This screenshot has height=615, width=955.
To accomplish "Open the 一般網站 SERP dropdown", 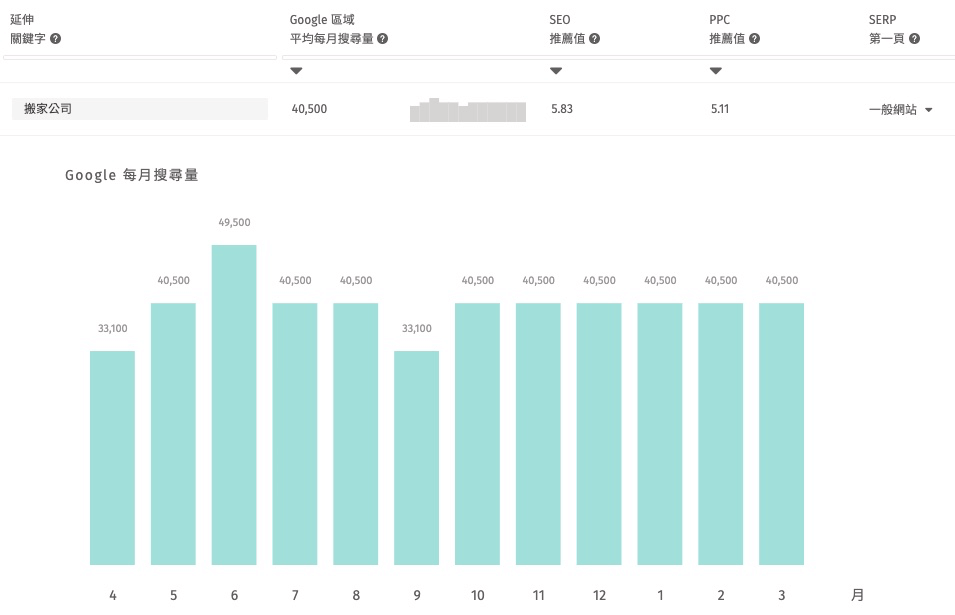I will 897,108.
